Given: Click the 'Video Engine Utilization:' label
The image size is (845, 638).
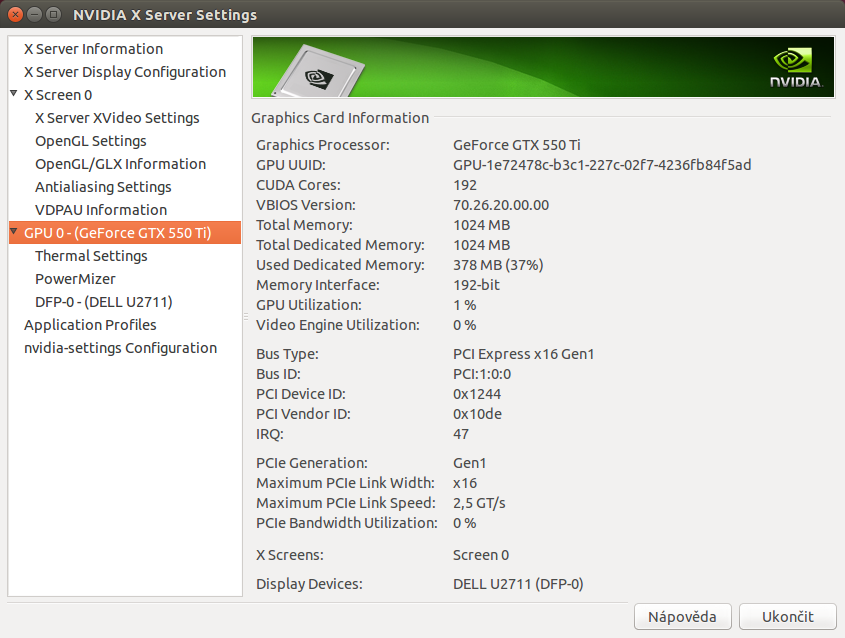Looking at the screenshot, I should tap(337, 325).
